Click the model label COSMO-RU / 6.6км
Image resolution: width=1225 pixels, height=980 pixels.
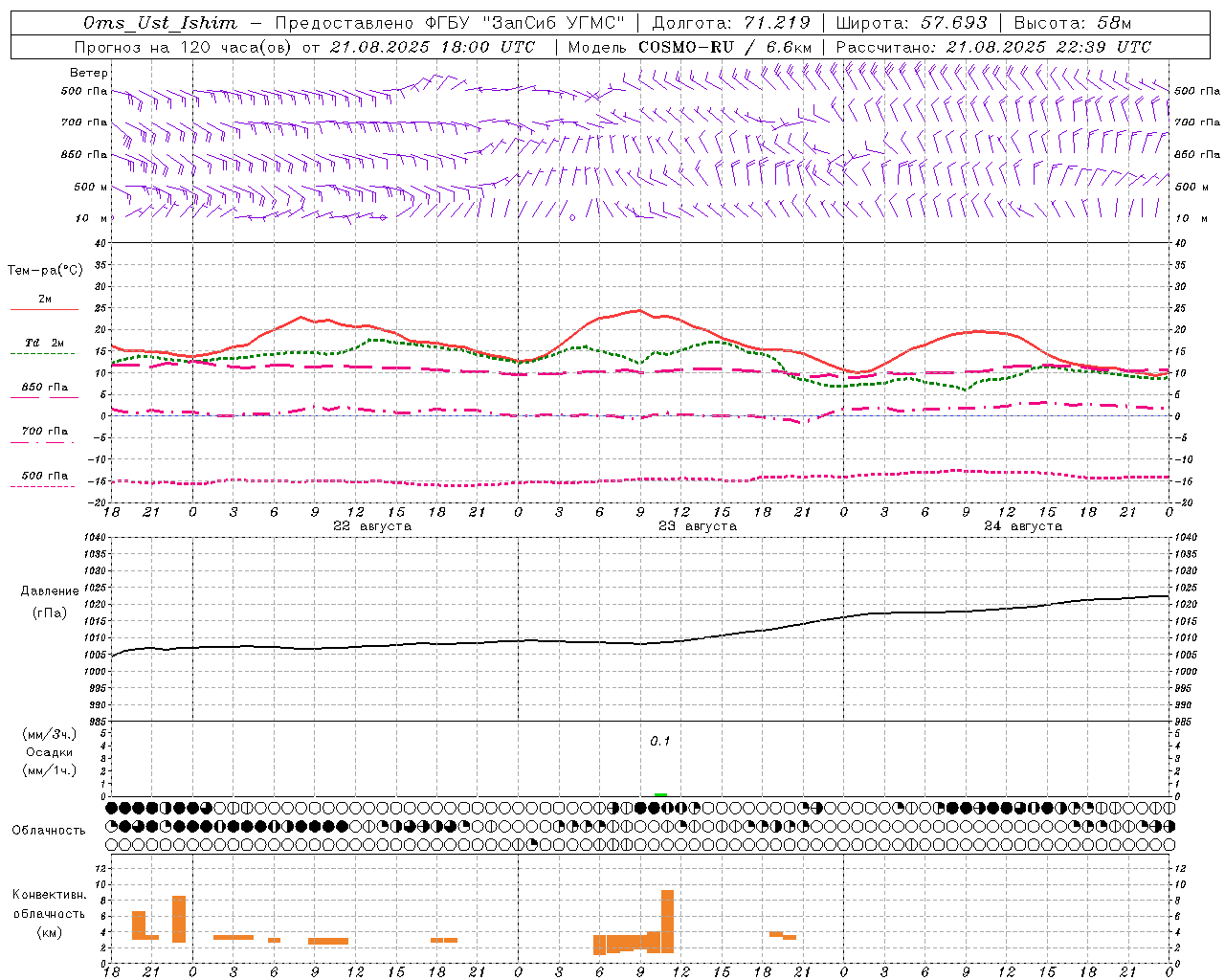pyautogui.click(x=724, y=47)
